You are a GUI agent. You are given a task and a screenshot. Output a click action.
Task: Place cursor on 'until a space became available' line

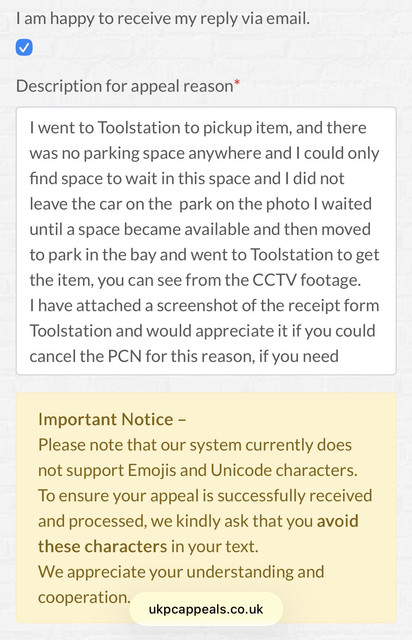[200, 229]
